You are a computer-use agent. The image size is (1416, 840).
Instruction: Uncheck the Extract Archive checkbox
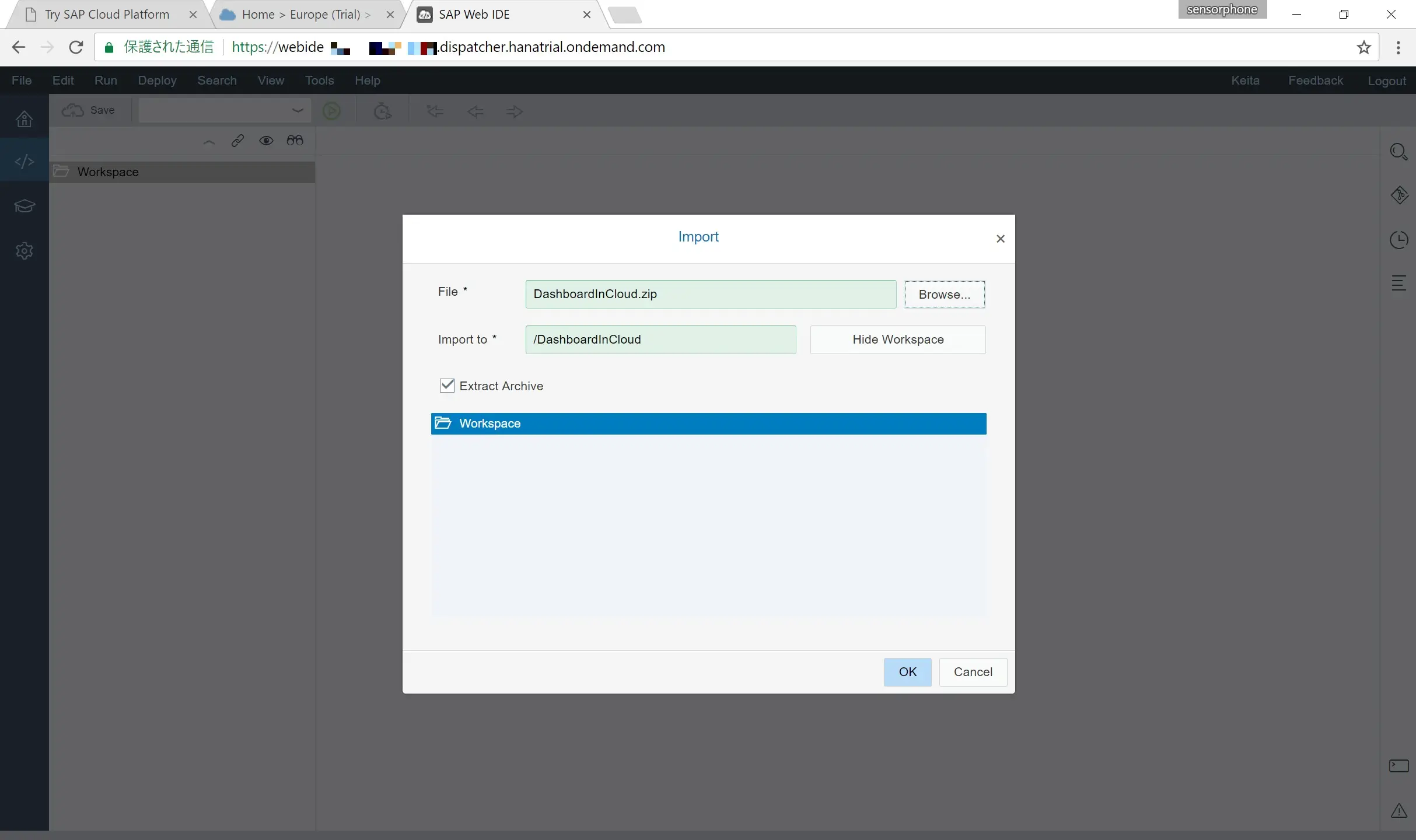(447, 386)
